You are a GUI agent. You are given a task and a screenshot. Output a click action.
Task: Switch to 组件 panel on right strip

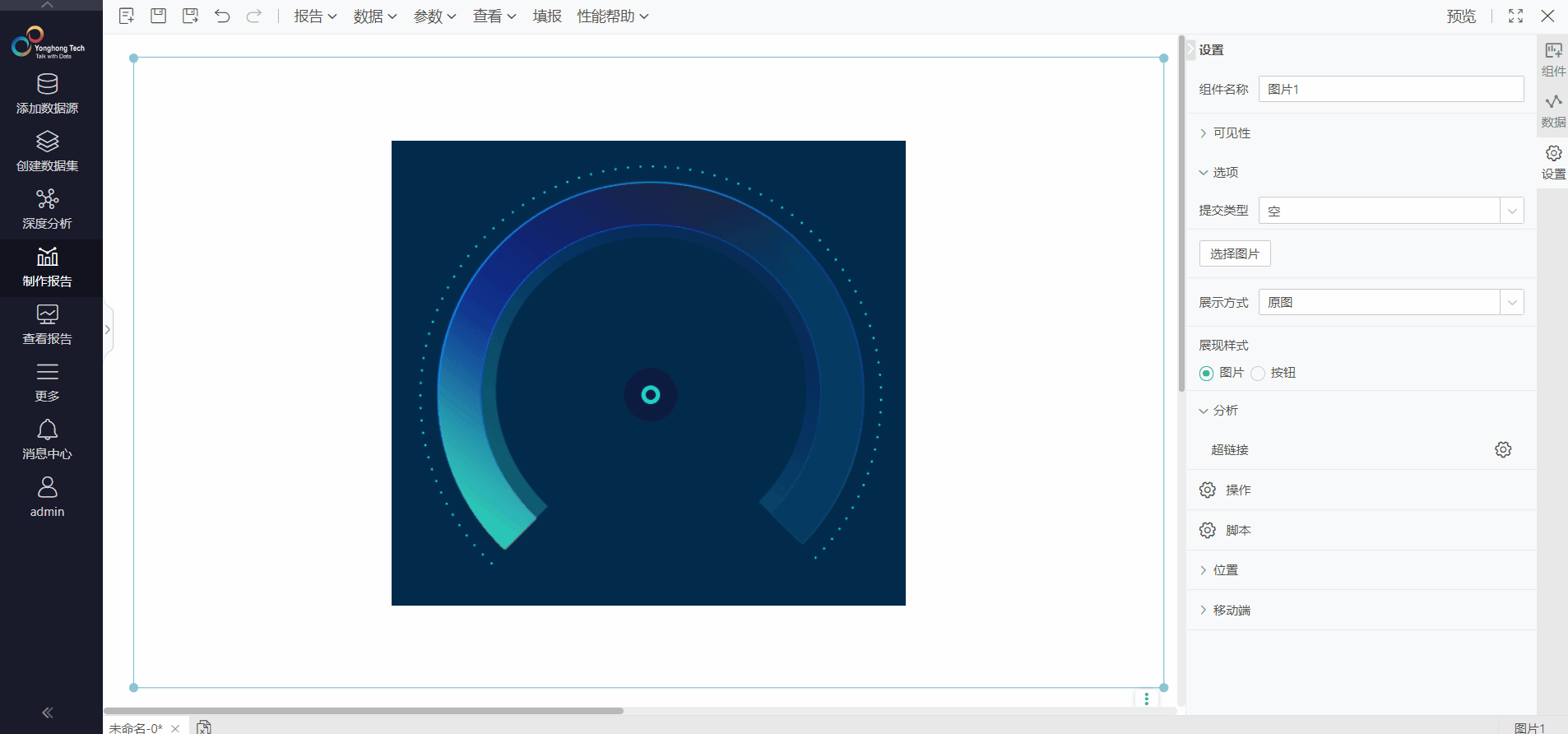click(1553, 59)
